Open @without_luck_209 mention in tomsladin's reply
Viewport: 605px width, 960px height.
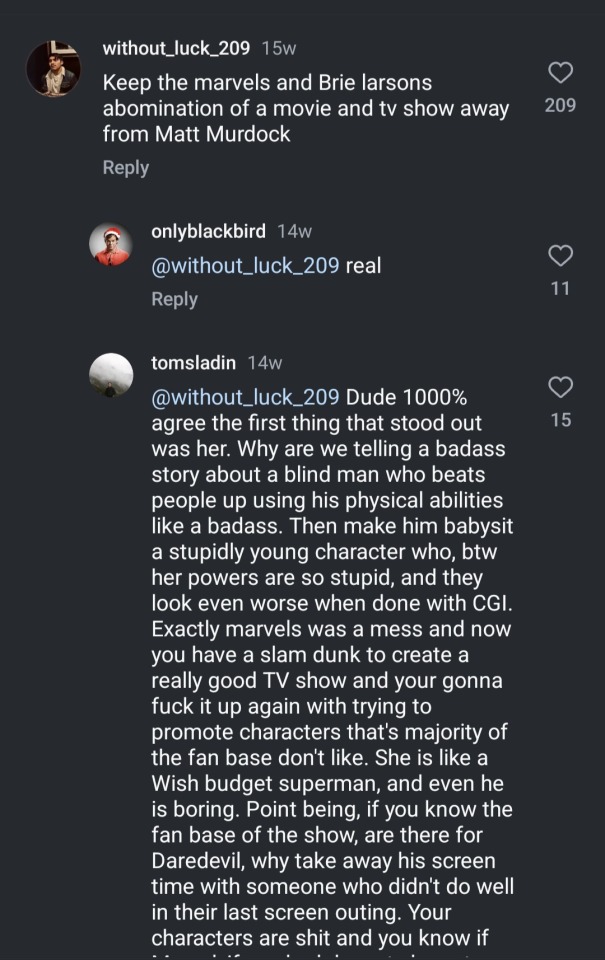pos(245,397)
